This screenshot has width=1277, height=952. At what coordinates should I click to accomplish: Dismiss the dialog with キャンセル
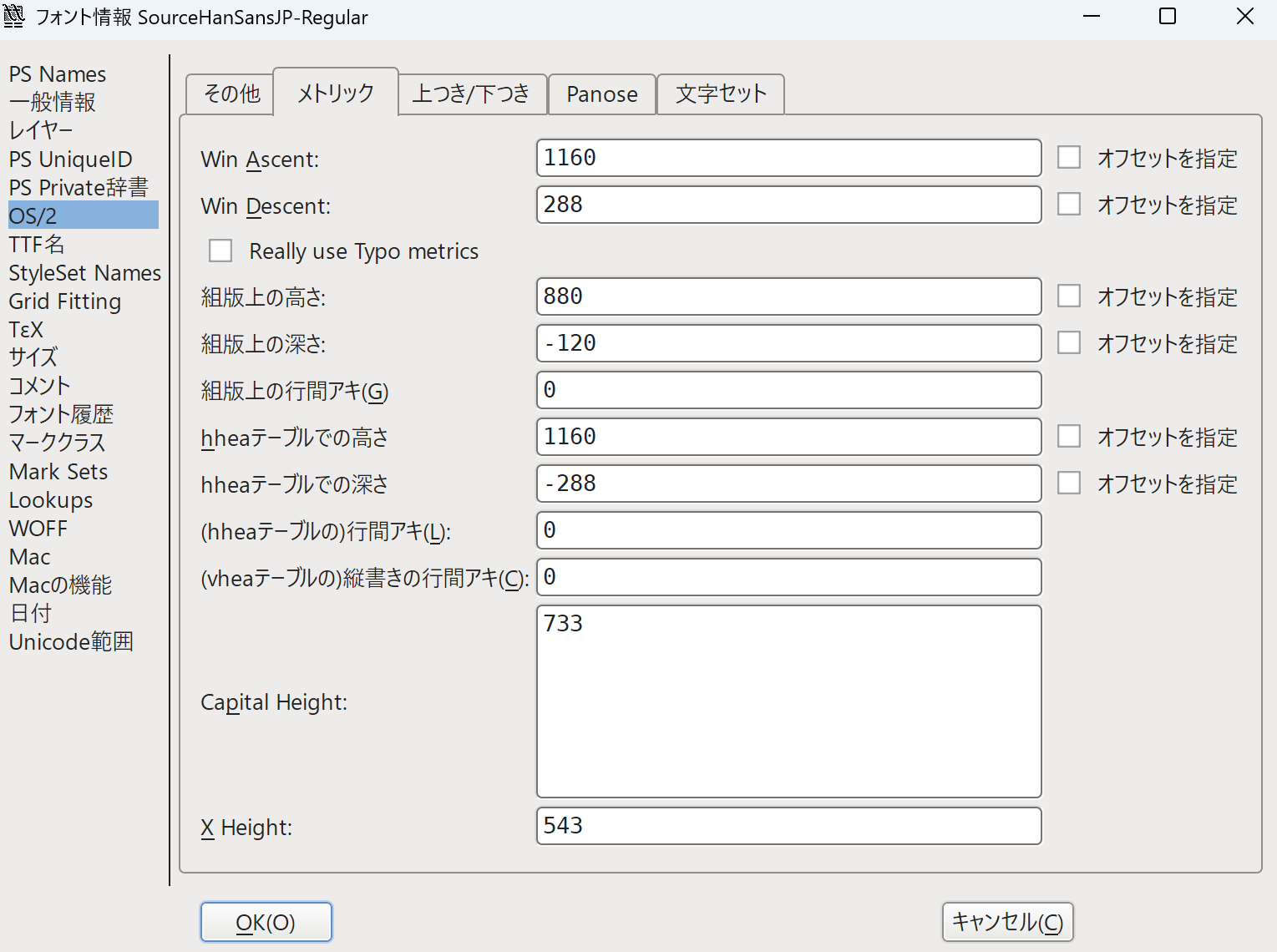[x=1007, y=922]
